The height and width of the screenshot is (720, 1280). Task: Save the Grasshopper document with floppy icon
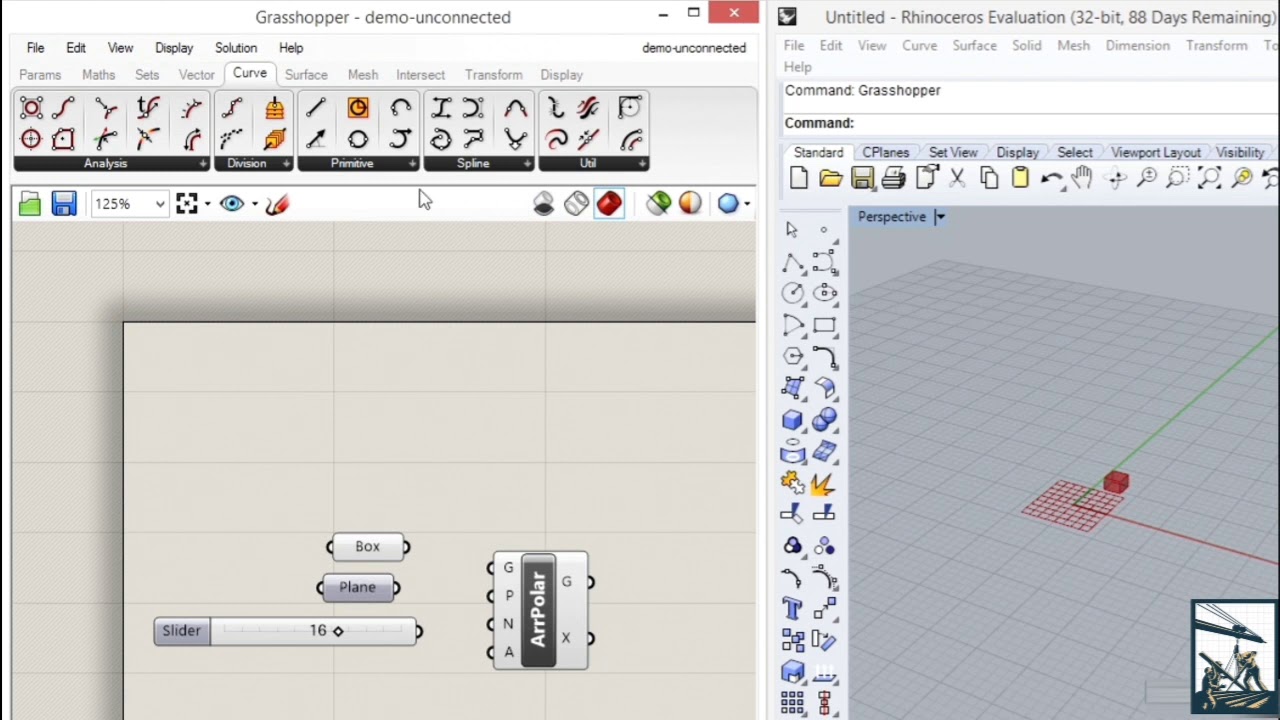(64, 204)
